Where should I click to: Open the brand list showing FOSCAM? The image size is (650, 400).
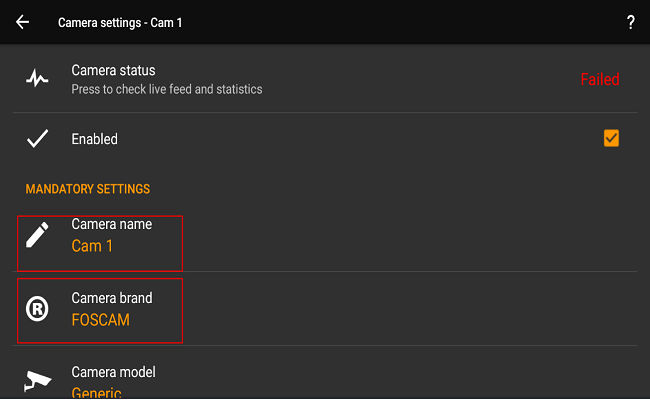(100, 321)
